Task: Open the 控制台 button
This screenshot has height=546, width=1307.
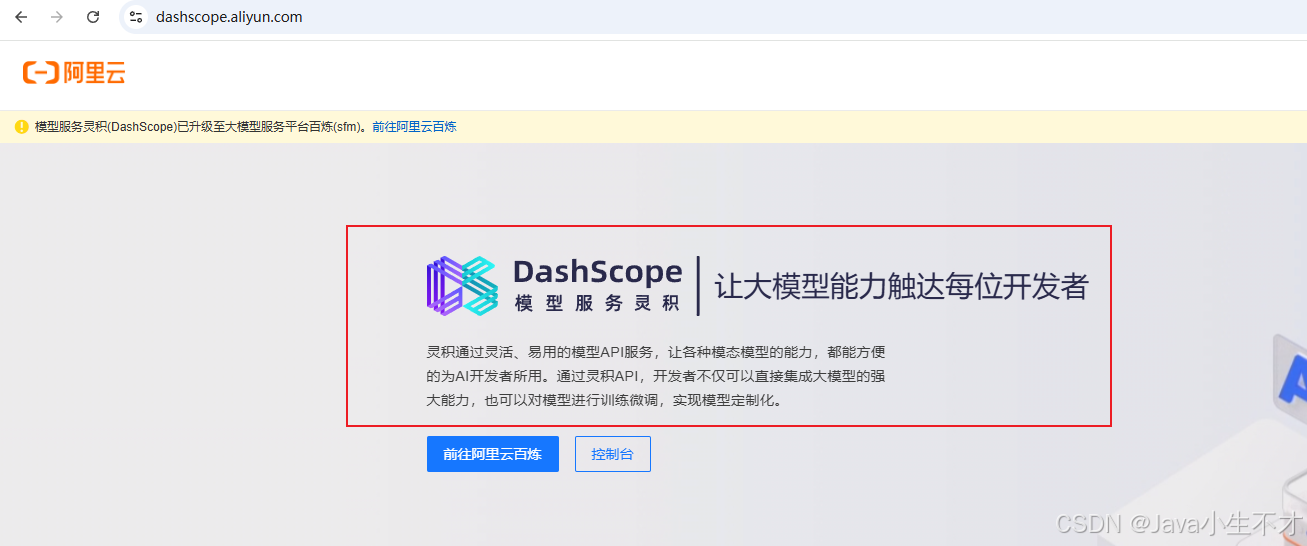Action: 612,454
